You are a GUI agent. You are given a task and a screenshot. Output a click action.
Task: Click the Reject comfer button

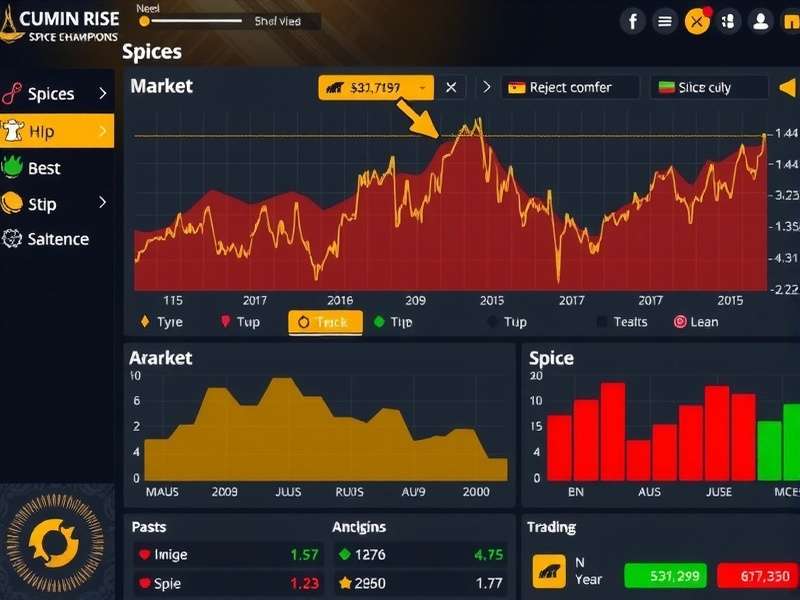pyautogui.click(x=568, y=87)
